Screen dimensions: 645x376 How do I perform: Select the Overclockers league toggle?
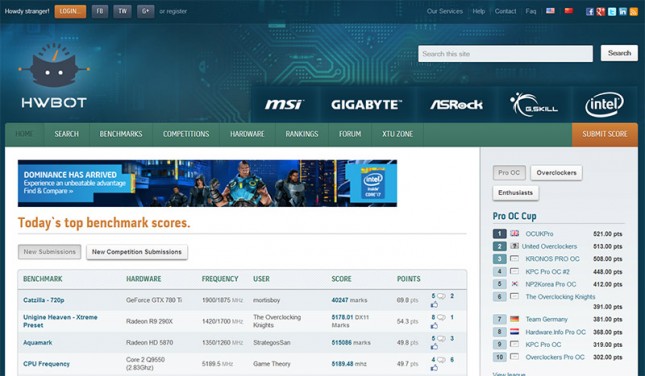click(x=556, y=173)
